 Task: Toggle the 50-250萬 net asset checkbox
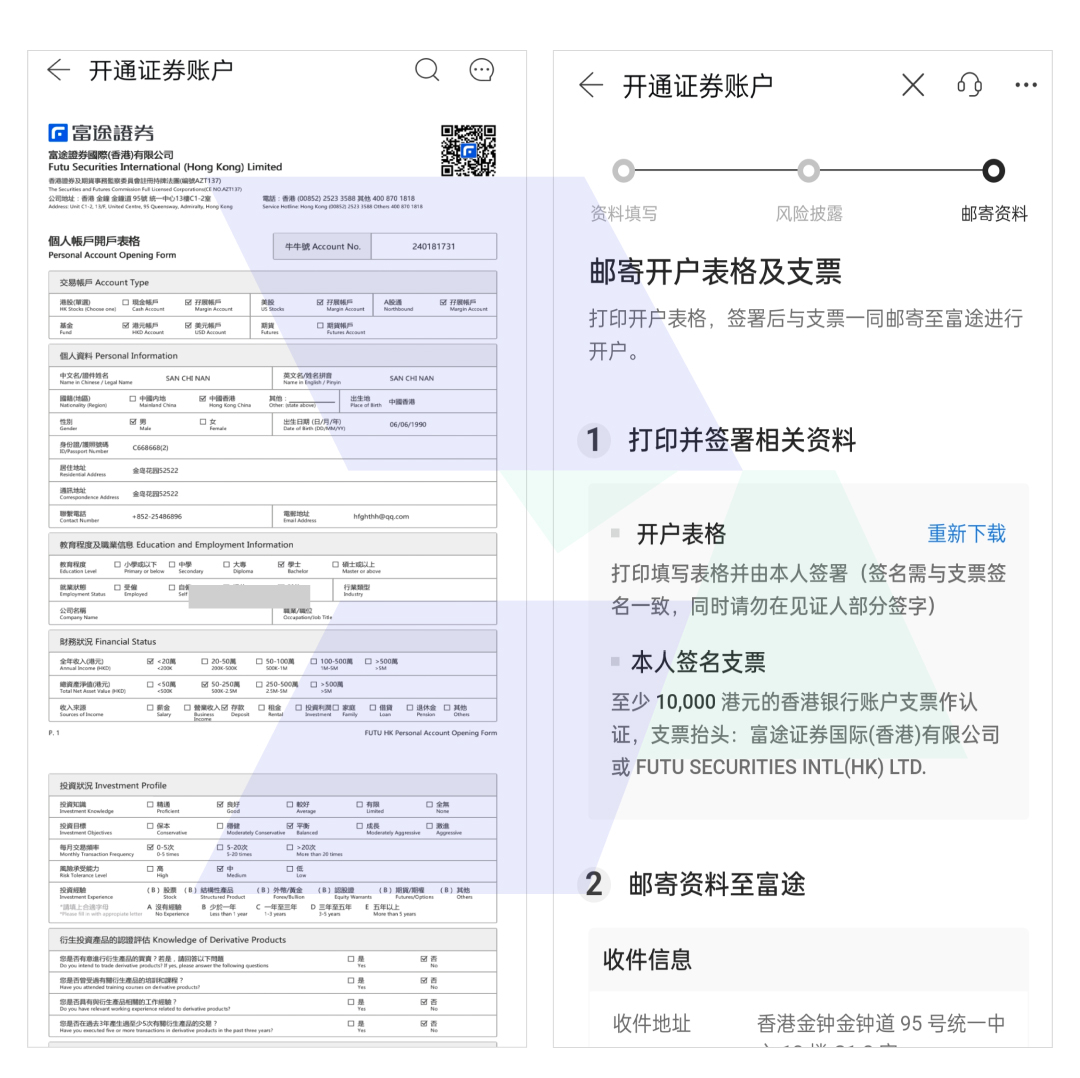pos(205,684)
